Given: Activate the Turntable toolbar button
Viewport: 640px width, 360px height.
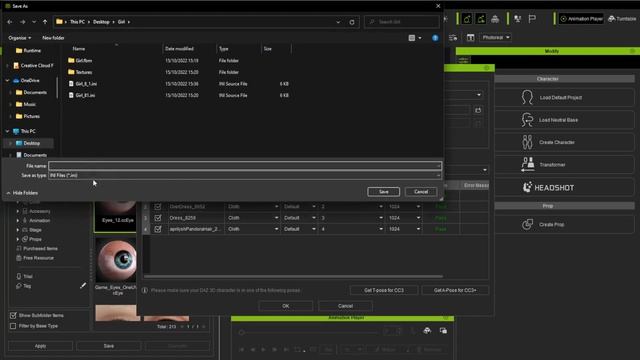Looking at the screenshot, I should (x=623, y=19).
